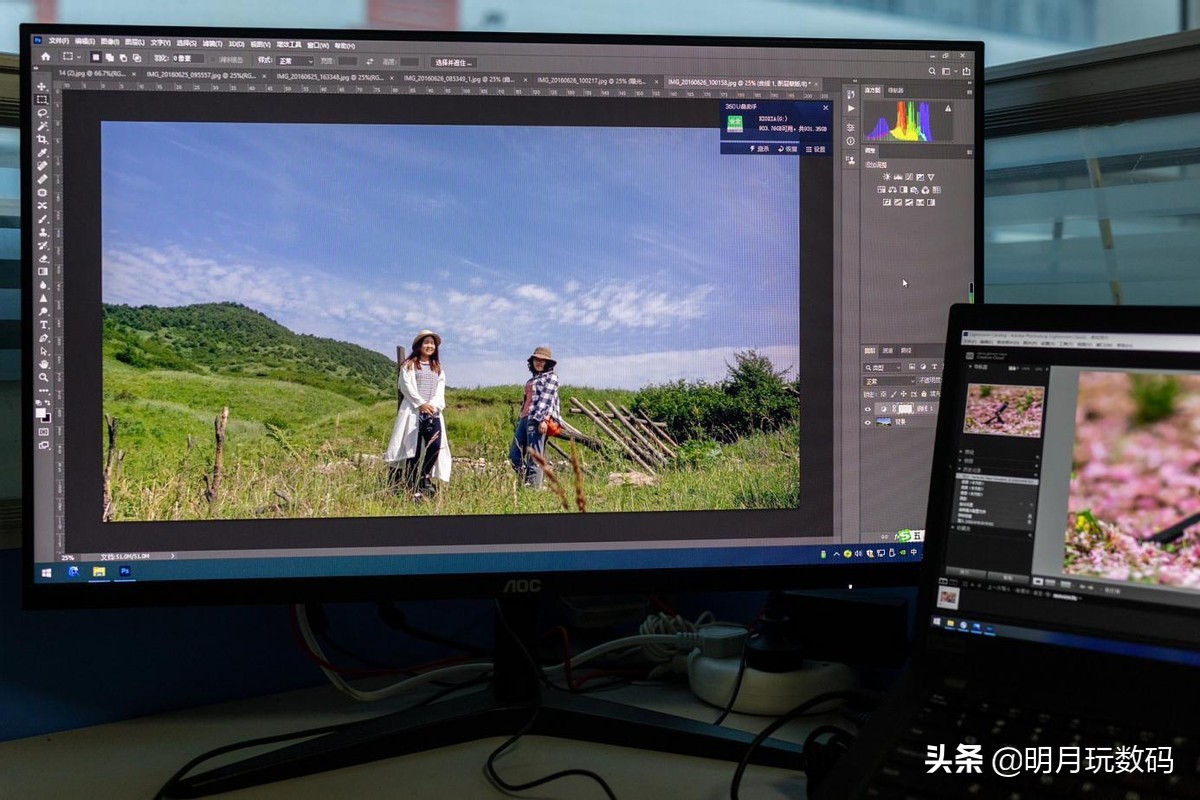Open the layer filter 类型 dropdown
This screenshot has height=800, width=1200.
pyautogui.click(x=882, y=367)
